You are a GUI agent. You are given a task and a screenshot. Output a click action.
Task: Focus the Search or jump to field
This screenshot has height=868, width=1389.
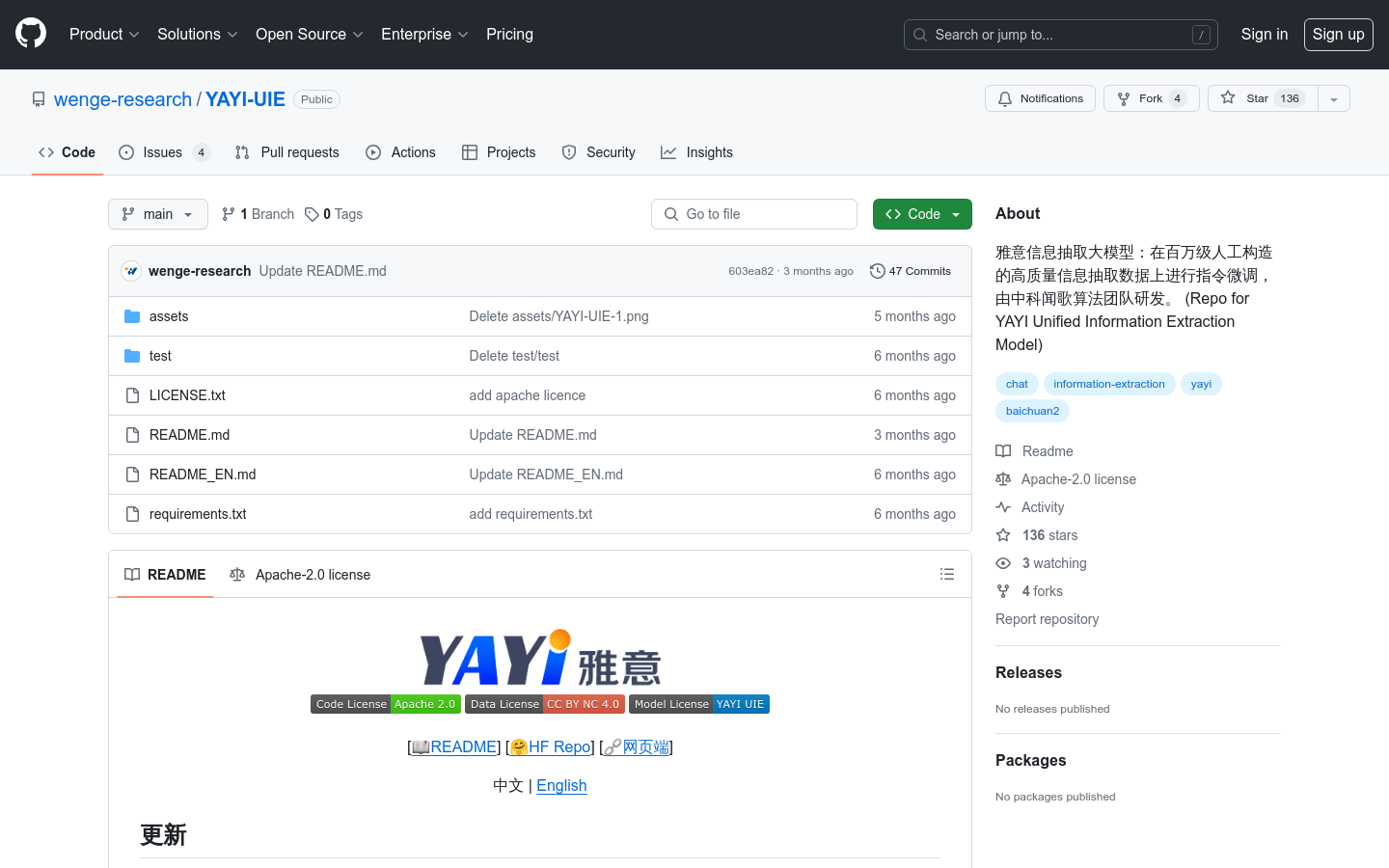tap(1060, 35)
